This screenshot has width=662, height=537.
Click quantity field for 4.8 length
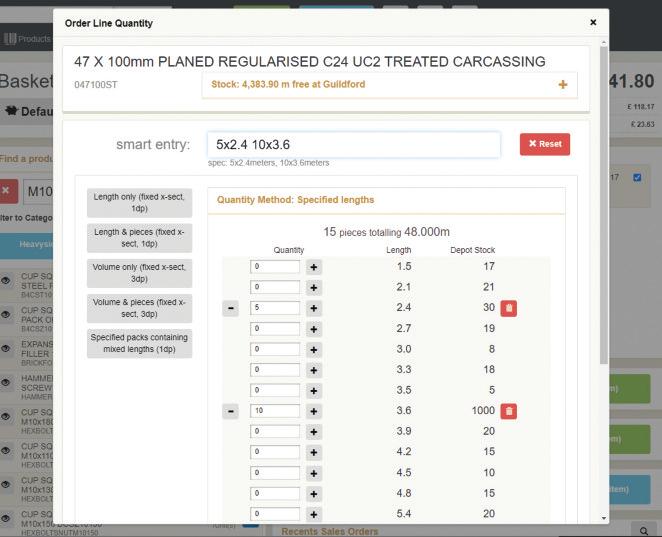pos(275,494)
